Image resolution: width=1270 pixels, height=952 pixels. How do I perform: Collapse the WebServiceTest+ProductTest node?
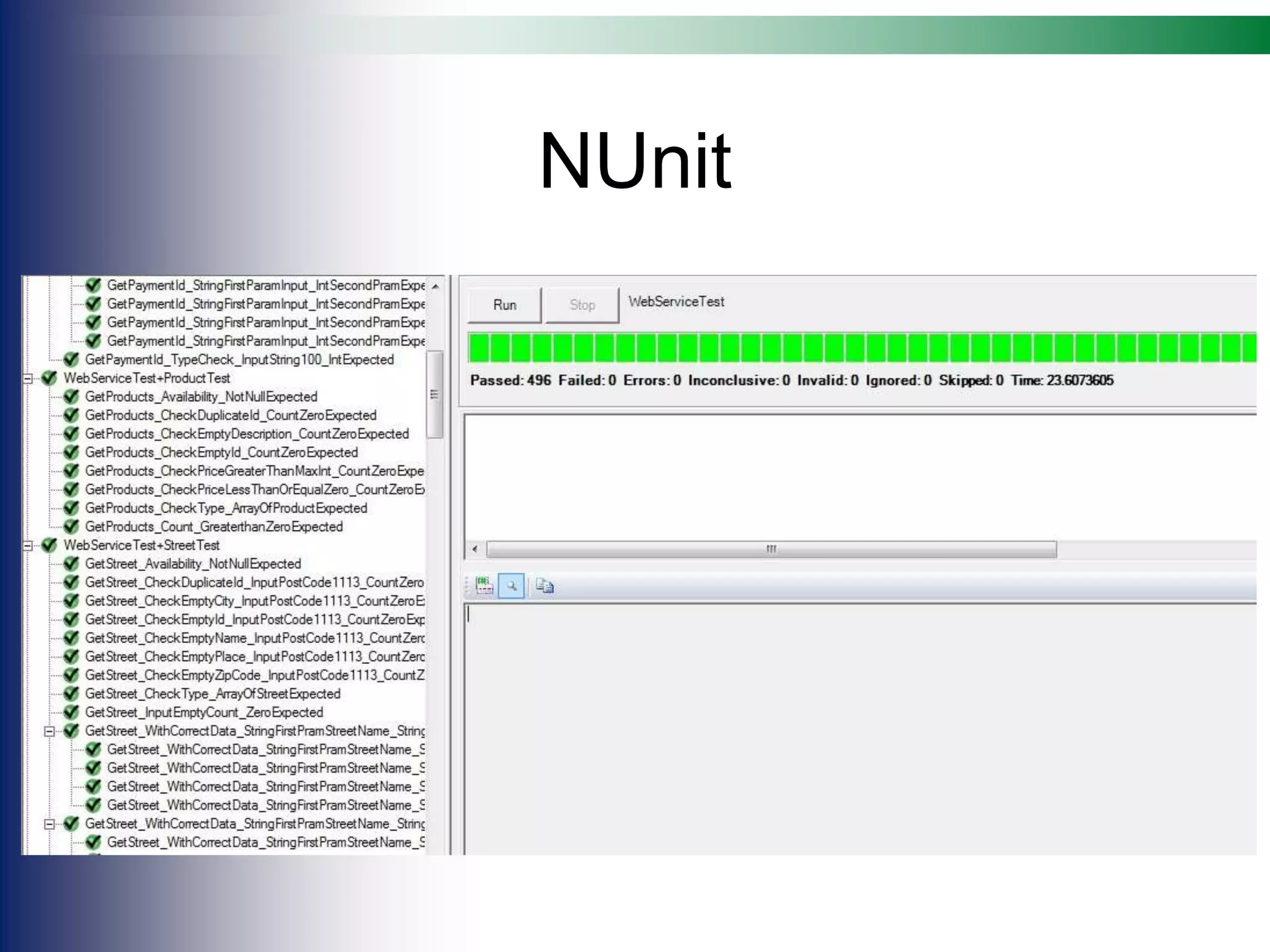[x=28, y=379]
